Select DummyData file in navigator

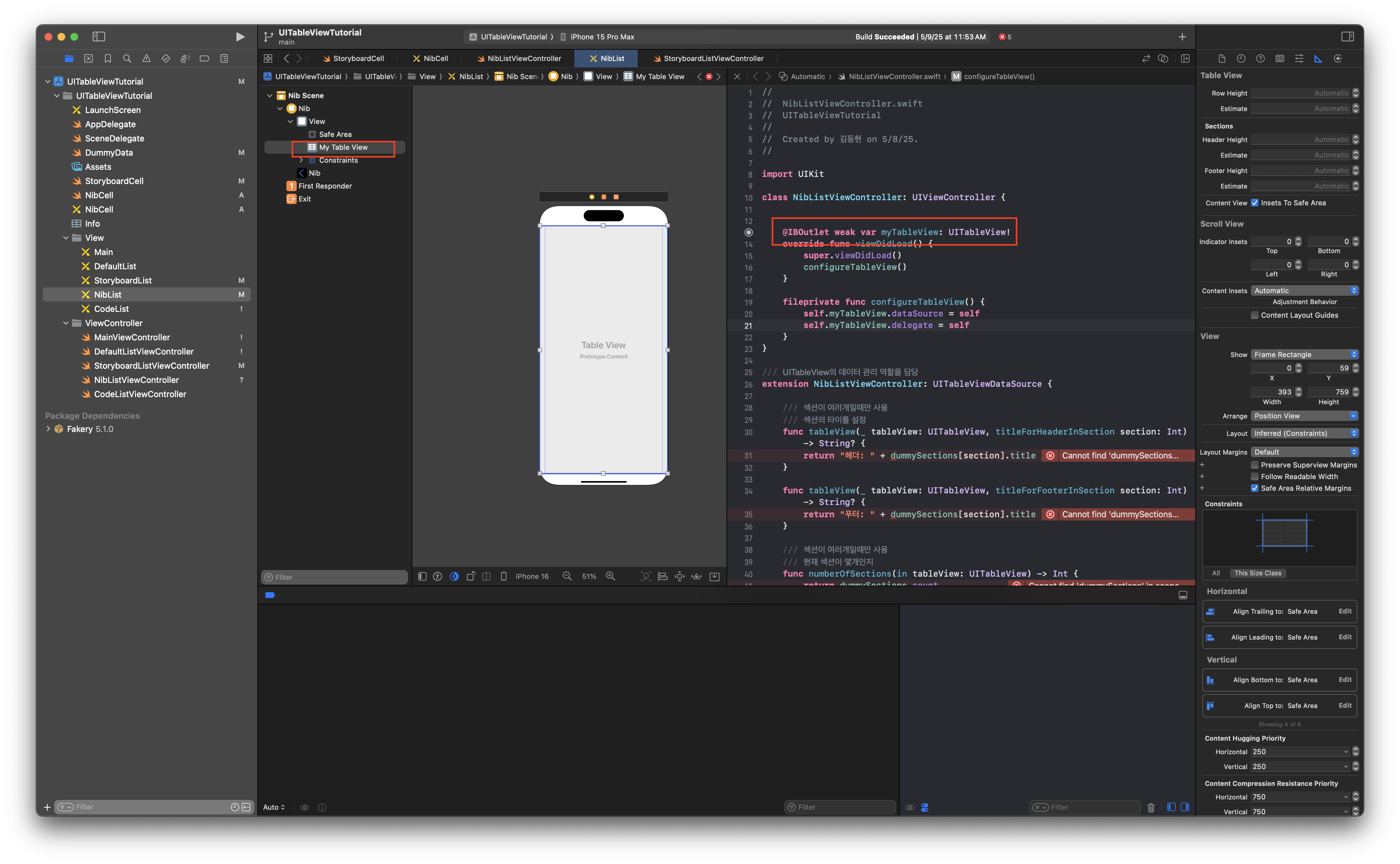point(108,153)
